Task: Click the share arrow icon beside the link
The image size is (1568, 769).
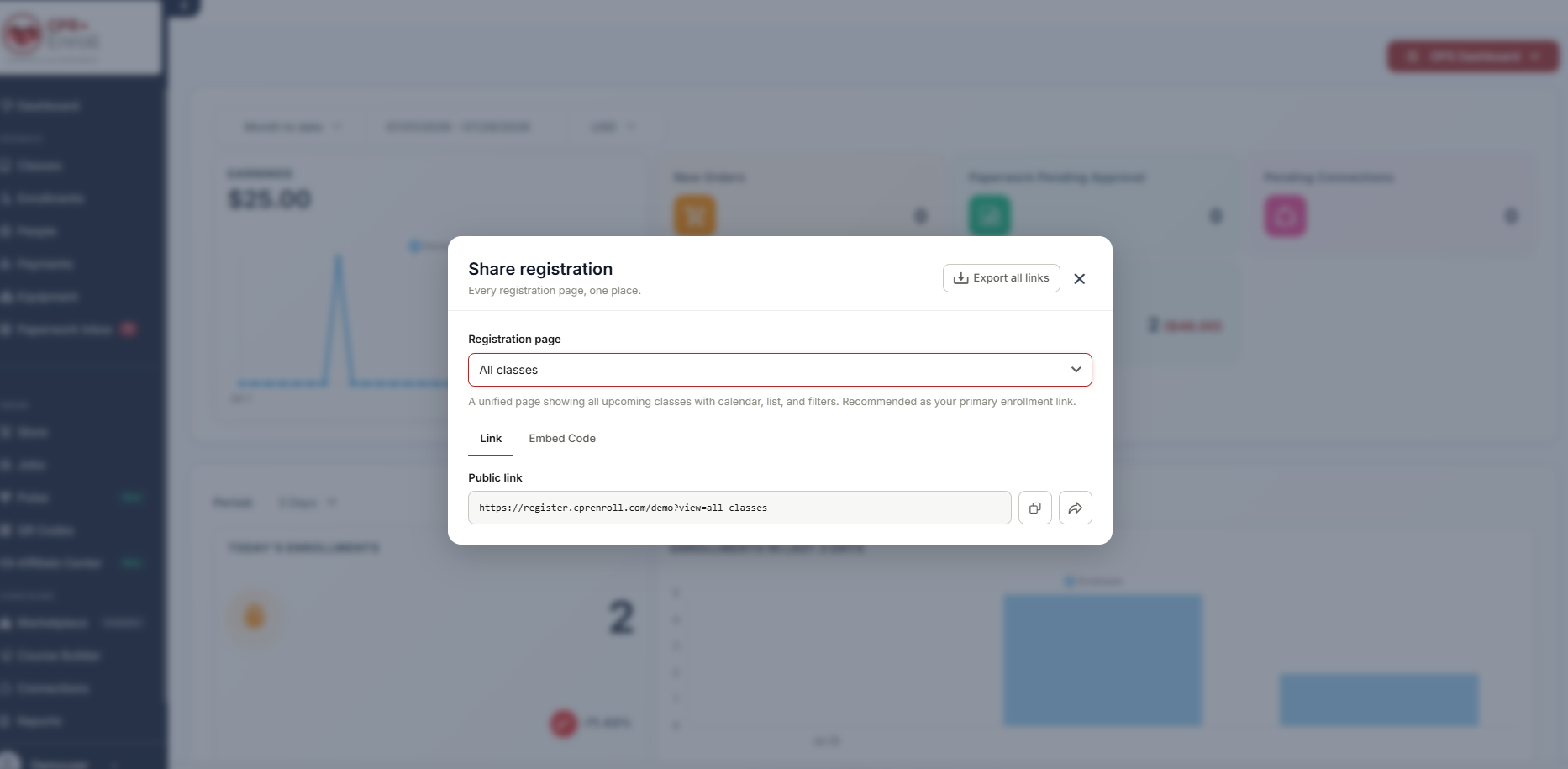Action: pyautogui.click(x=1075, y=508)
